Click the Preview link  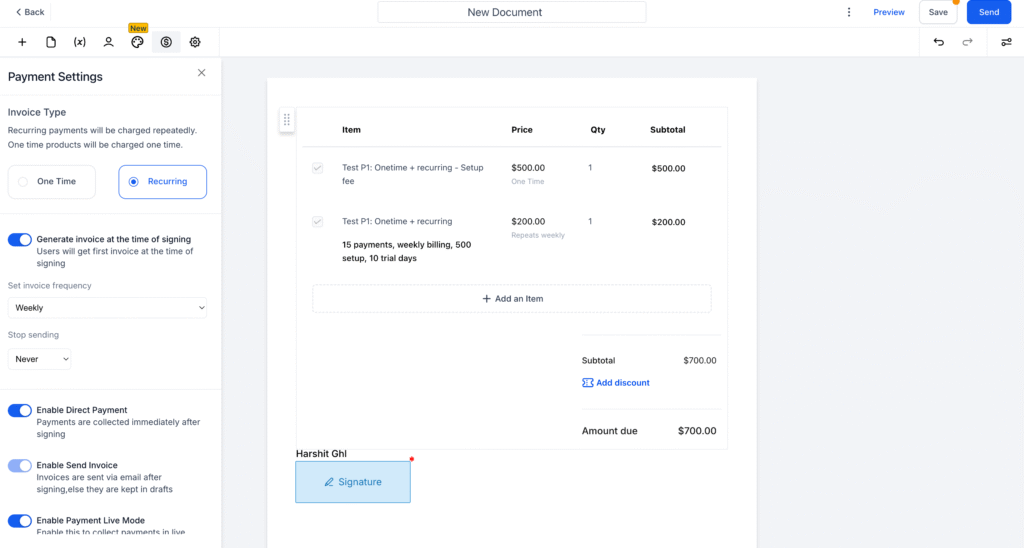click(x=889, y=12)
